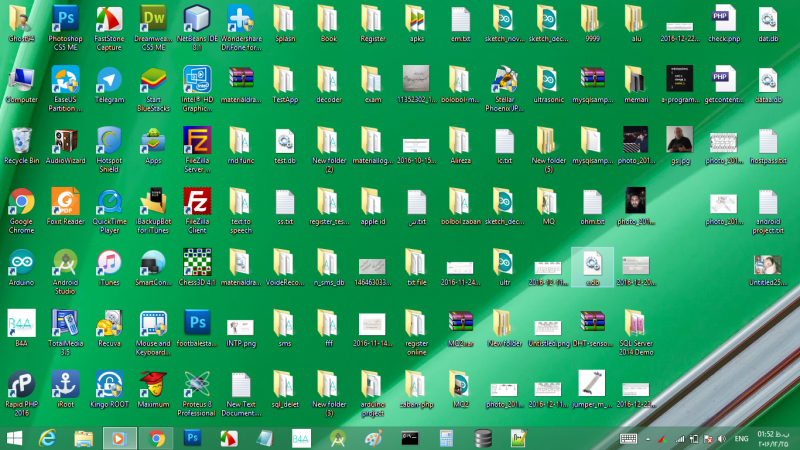
Task: Open FileZilla Server shortcut
Action: pos(197,150)
